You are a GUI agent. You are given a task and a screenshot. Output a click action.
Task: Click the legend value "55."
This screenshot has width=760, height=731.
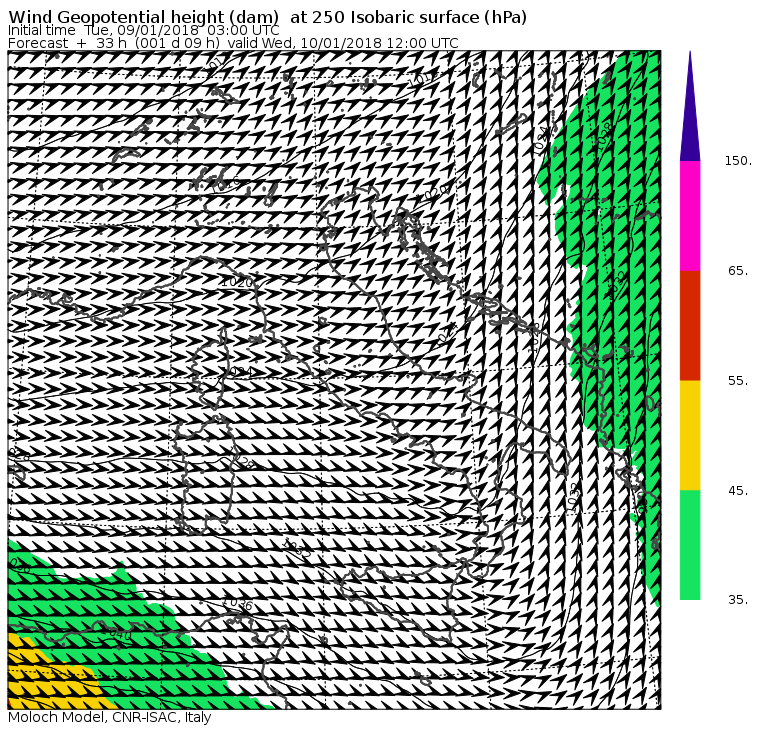tap(738, 381)
